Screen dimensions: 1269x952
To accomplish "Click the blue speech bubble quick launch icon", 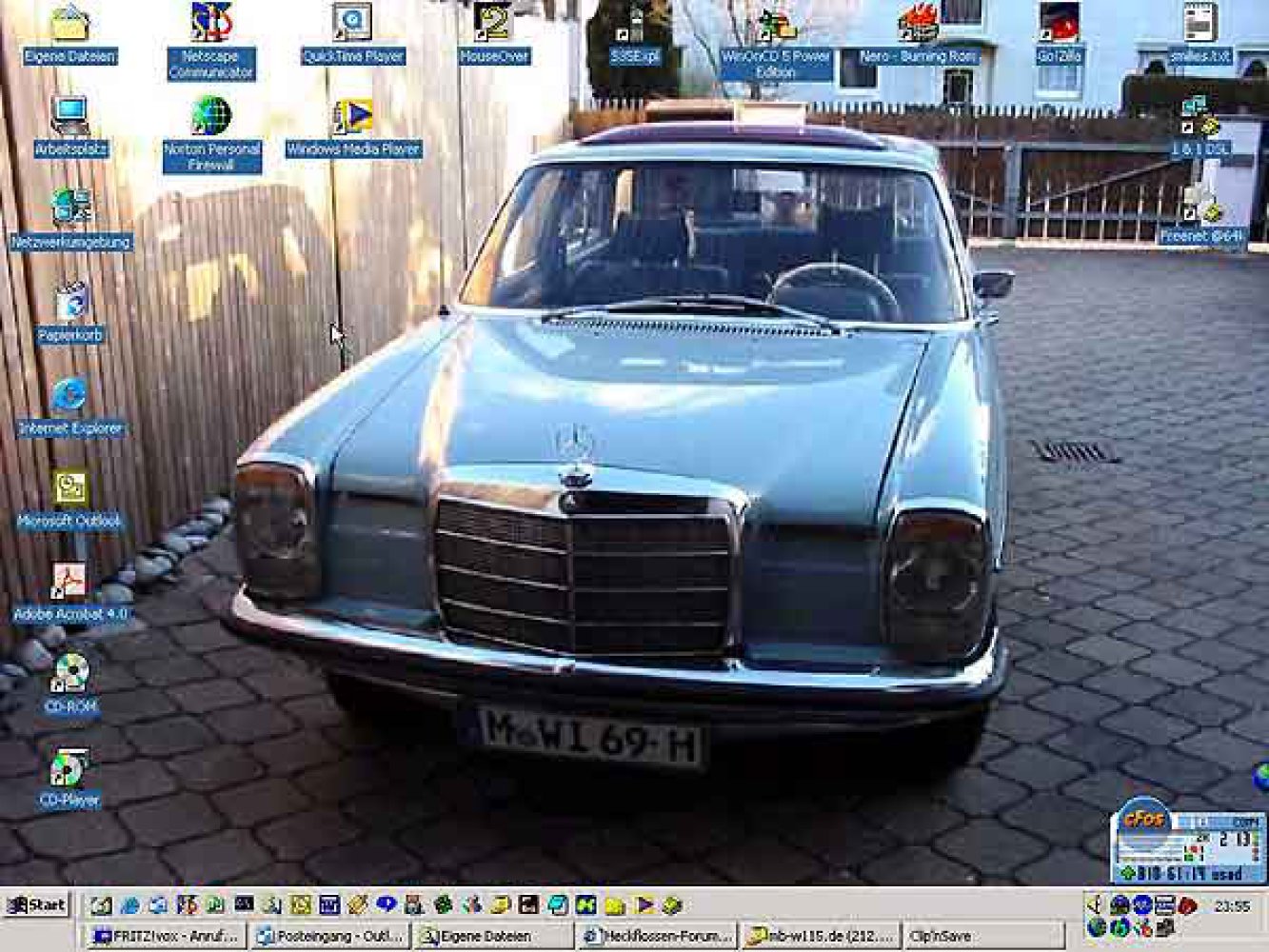I will pos(387,902).
